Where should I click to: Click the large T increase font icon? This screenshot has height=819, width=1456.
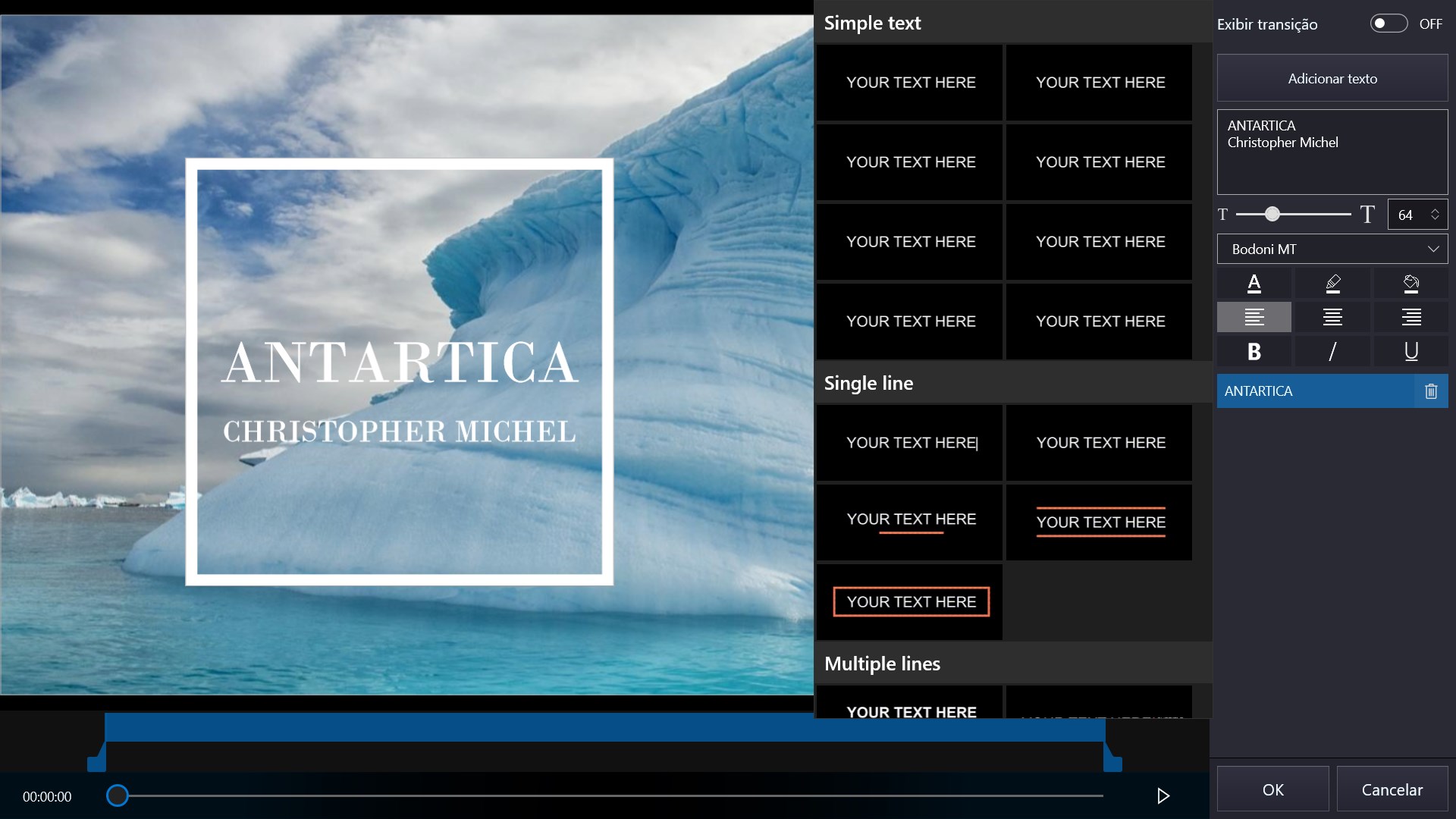[1367, 215]
